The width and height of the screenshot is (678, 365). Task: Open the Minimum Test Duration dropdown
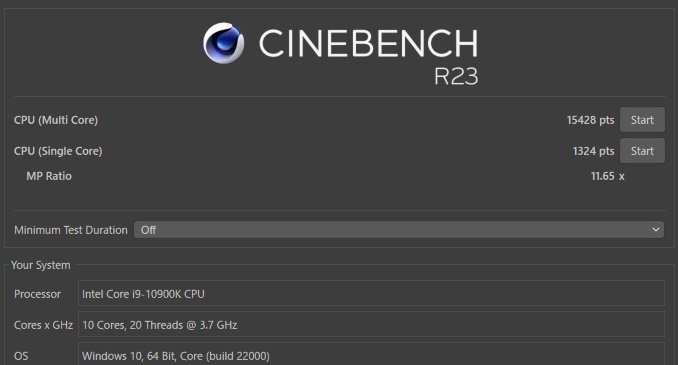(x=399, y=230)
